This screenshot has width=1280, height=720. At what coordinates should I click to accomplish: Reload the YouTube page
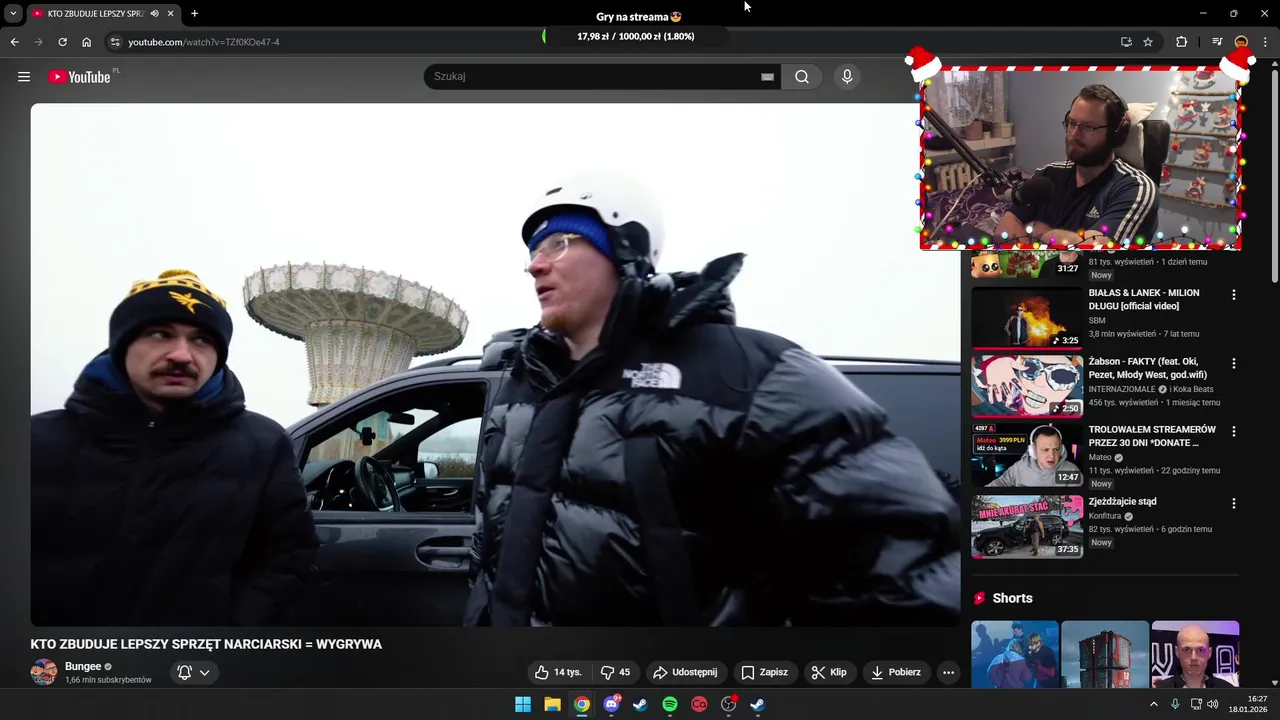point(62,42)
